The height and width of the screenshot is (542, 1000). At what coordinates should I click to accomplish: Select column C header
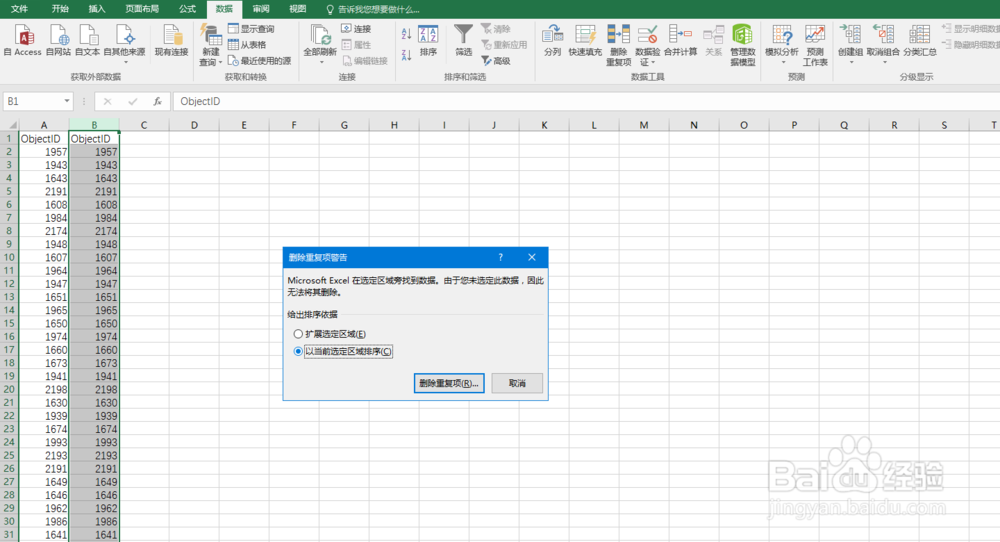[143, 125]
